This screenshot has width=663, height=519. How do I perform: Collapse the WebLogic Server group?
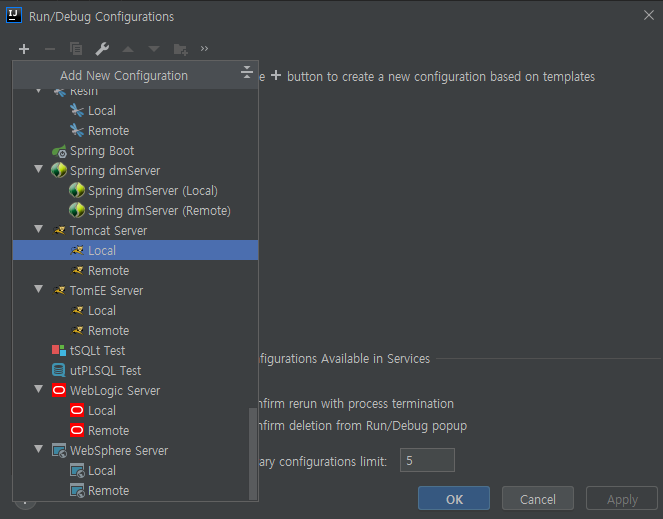(39, 390)
